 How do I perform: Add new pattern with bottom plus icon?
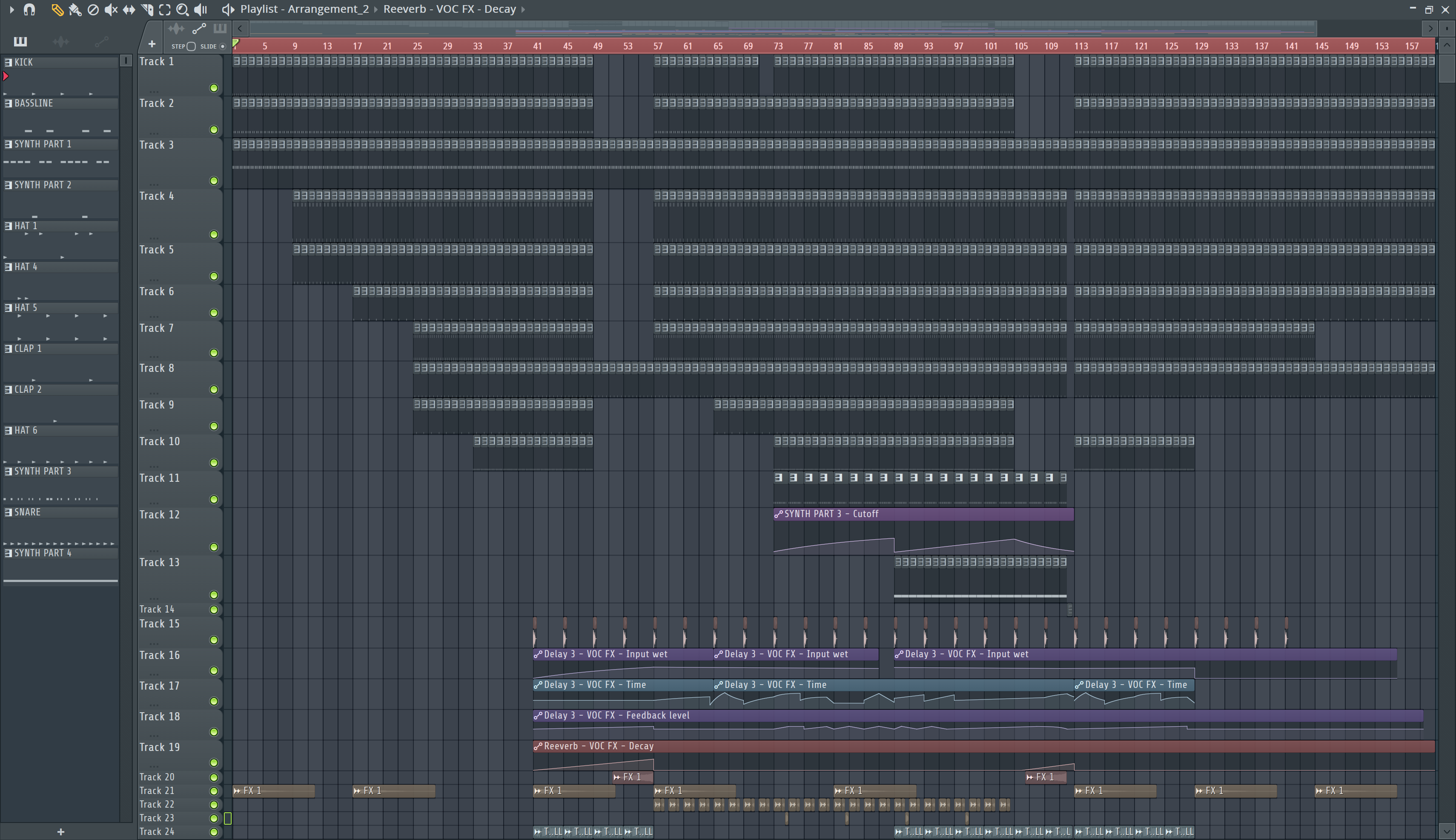pyautogui.click(x=60, y=831)
